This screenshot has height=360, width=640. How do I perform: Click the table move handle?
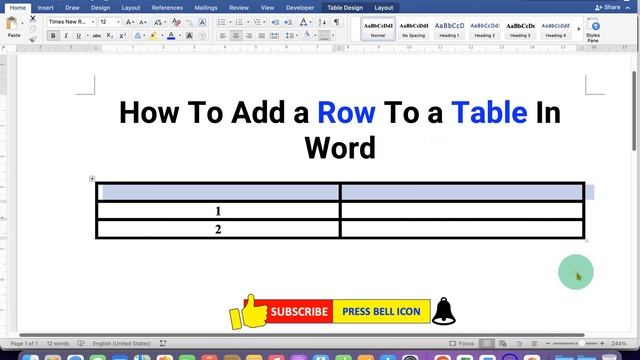[92, 178]
